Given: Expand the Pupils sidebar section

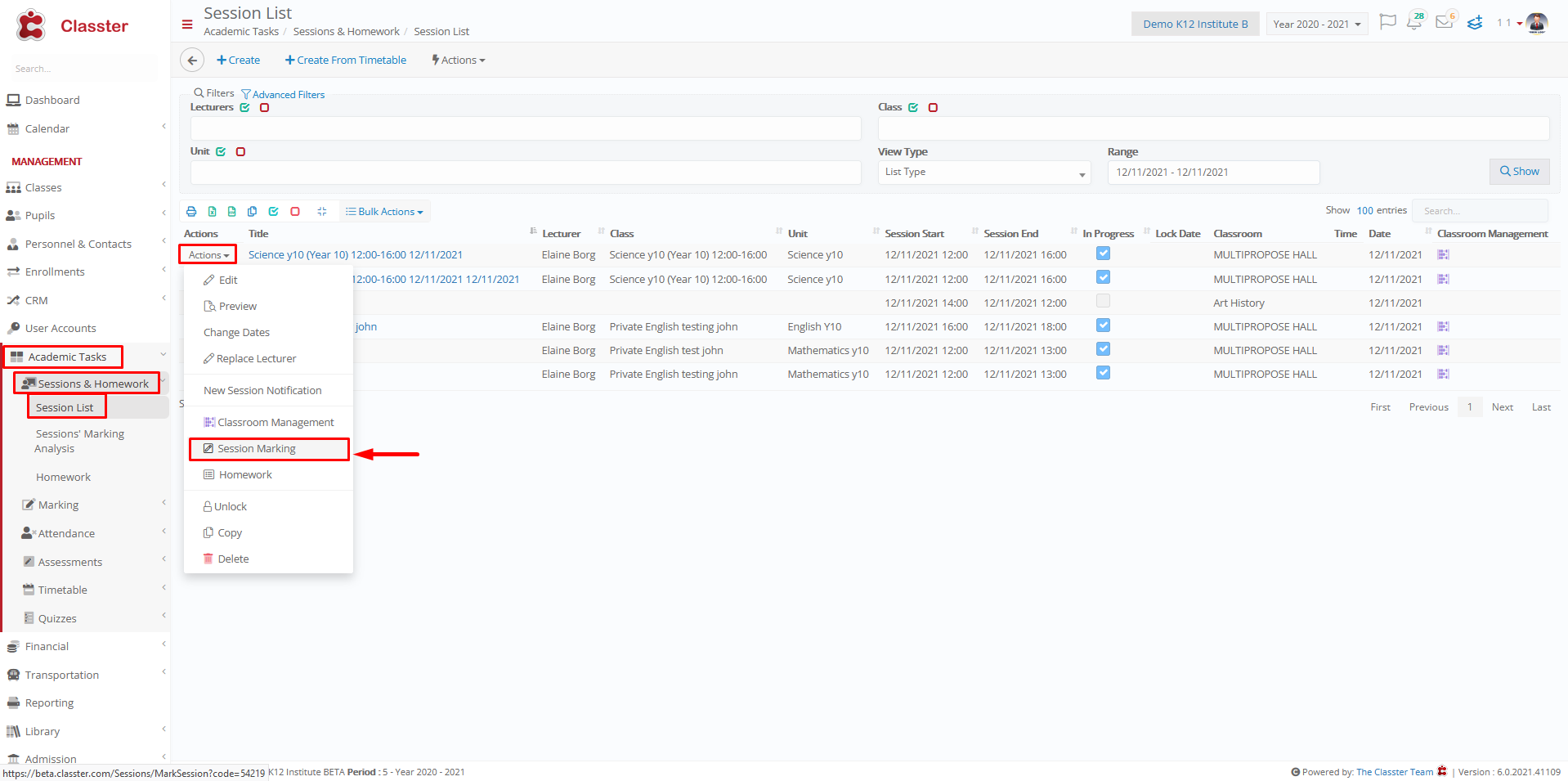Looking at the screenshot, I should 85,216.
